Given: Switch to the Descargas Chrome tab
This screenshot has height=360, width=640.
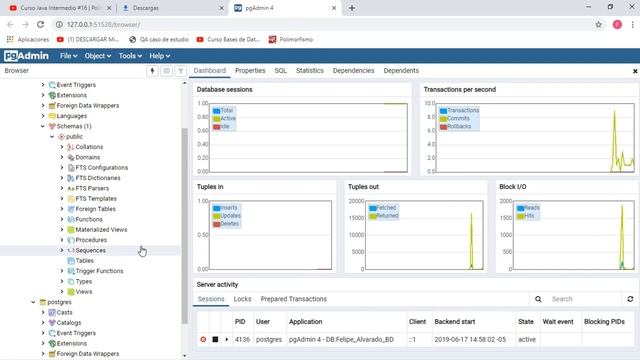Looking at the screenshot, I should point(173,8).
